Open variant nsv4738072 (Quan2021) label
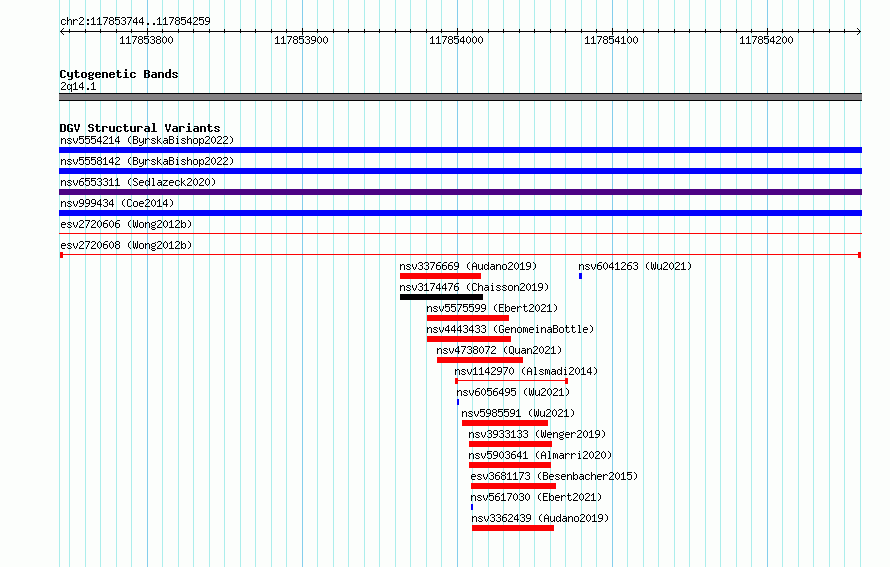This screenshot has height=567, width=890. point(499,350)
